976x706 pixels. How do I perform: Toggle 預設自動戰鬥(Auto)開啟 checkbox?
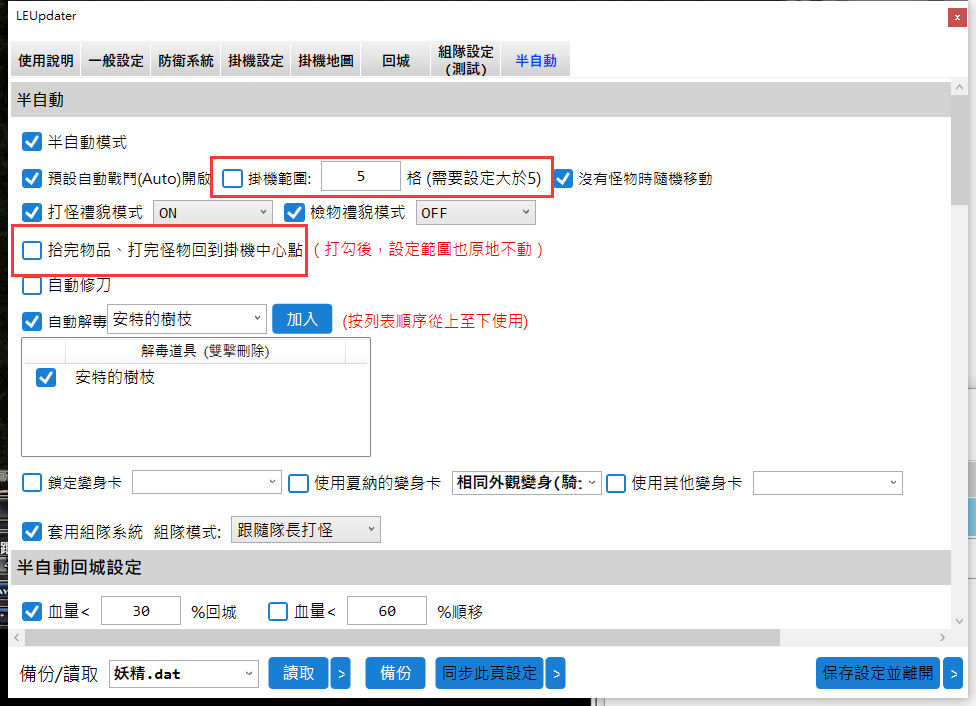[x=32, y=179]
